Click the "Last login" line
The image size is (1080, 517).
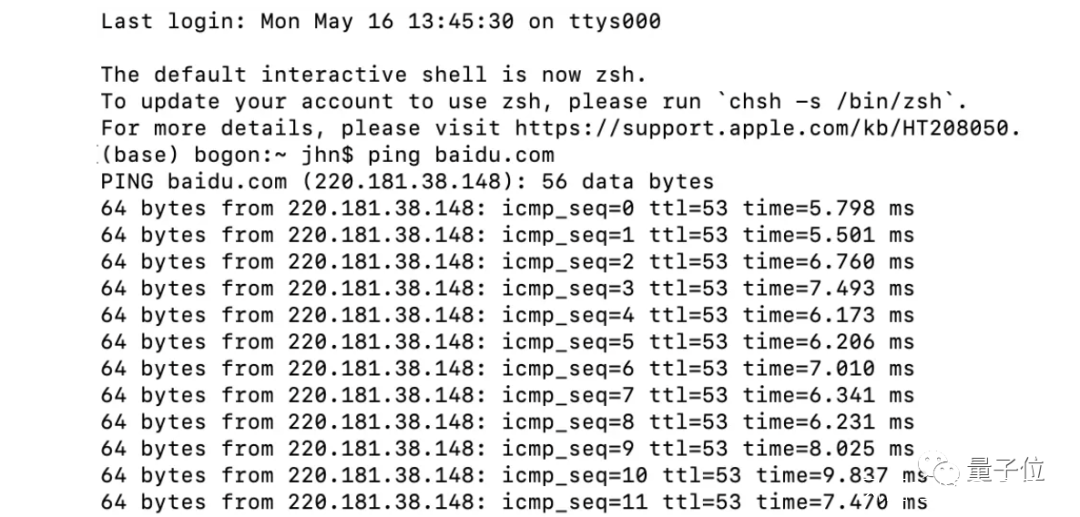click(x=380, y=21)
